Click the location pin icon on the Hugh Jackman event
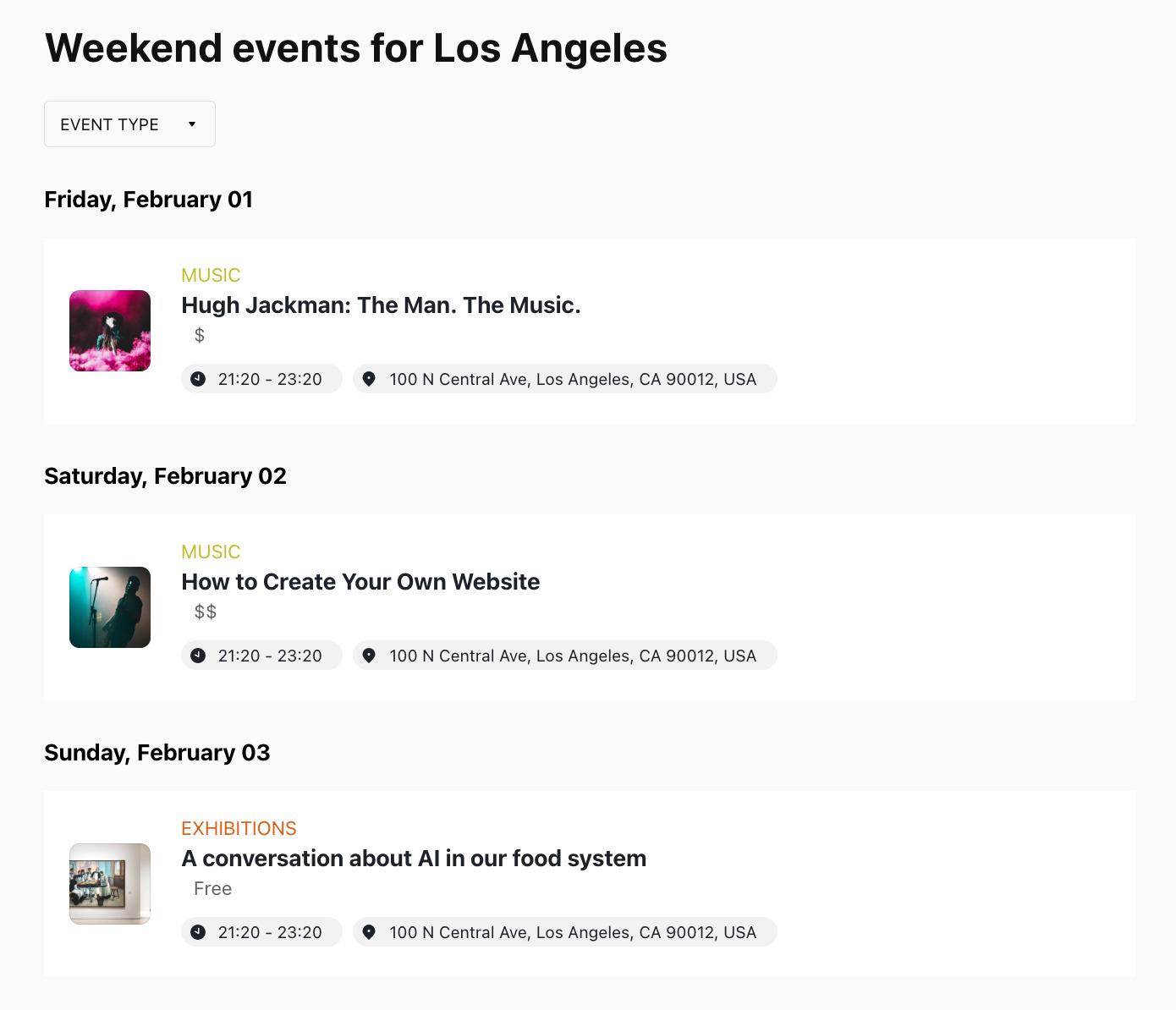Viewport: 1176px width, 1010px height. coord(369,378)
